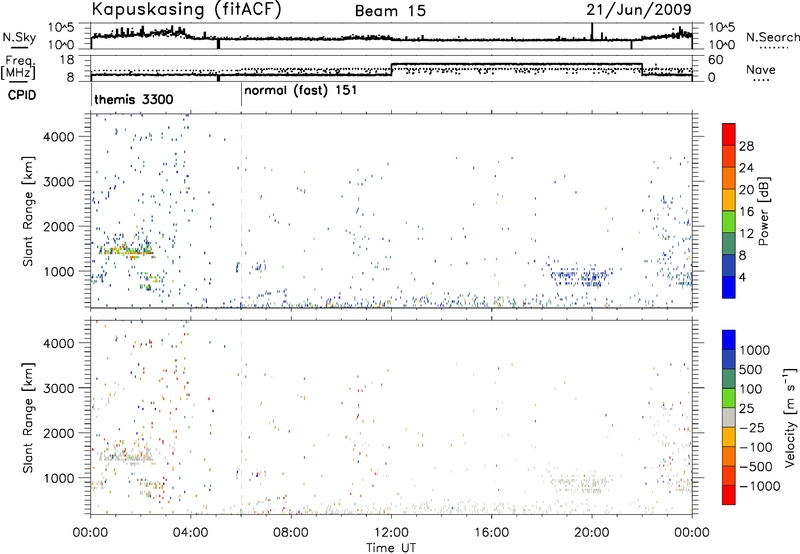Click the yellow 16–20 dB Power colorbar segment
The height and width of the screenshot is (554, 800).
click(729, 199)
